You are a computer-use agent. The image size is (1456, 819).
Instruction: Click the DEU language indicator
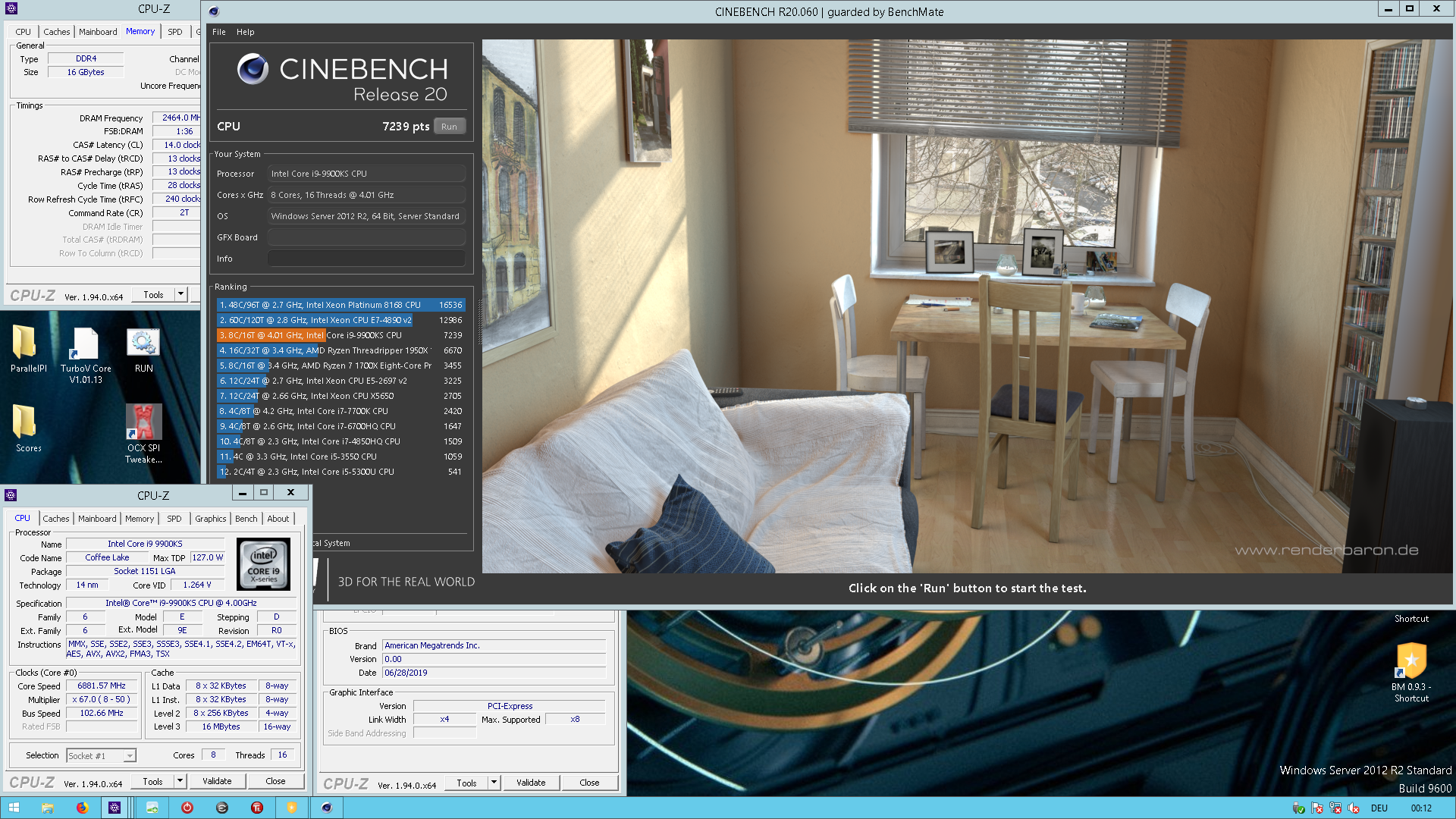coord(1379,808)
